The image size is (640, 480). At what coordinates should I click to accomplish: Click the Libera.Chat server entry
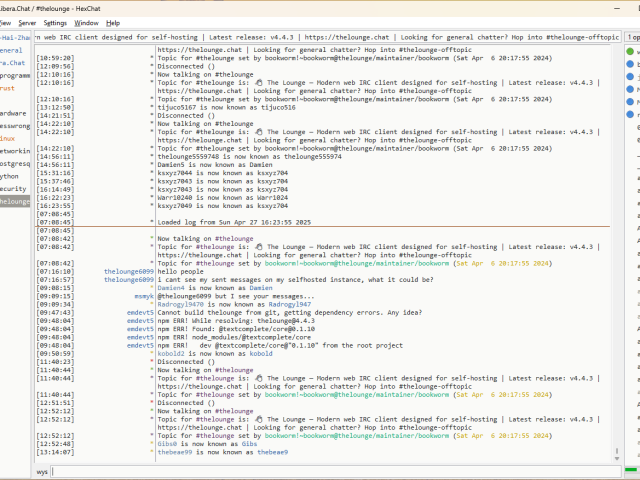[x=12, y=62]
